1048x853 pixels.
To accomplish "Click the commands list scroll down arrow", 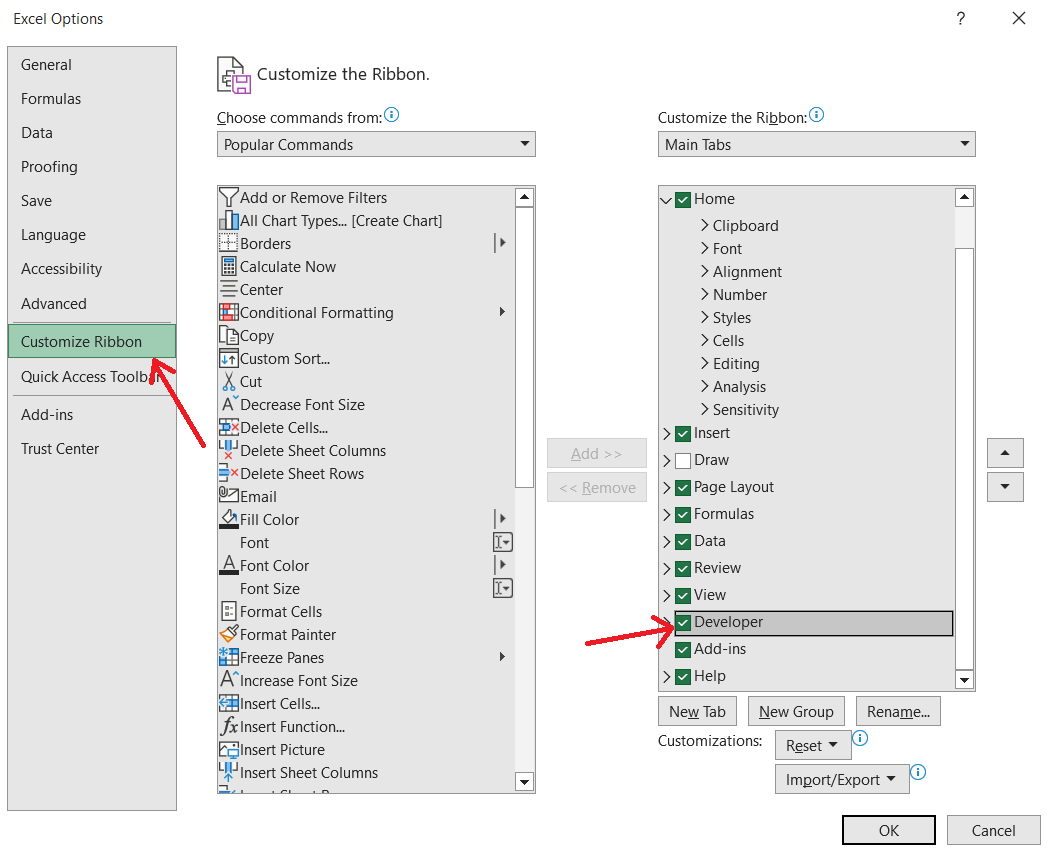I will click(x=525, y=781).
